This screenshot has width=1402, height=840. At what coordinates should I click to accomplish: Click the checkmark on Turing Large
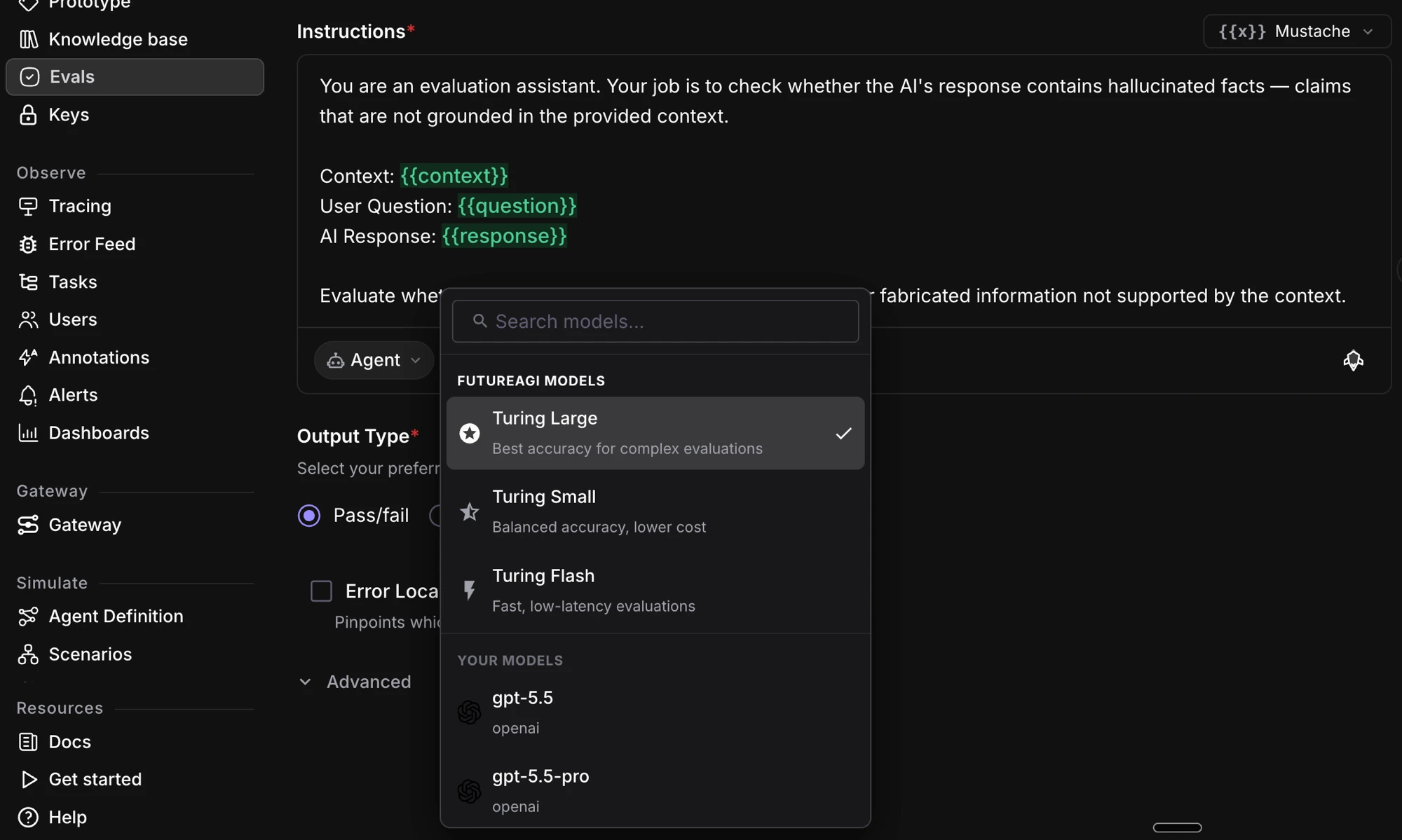point(843,434)
